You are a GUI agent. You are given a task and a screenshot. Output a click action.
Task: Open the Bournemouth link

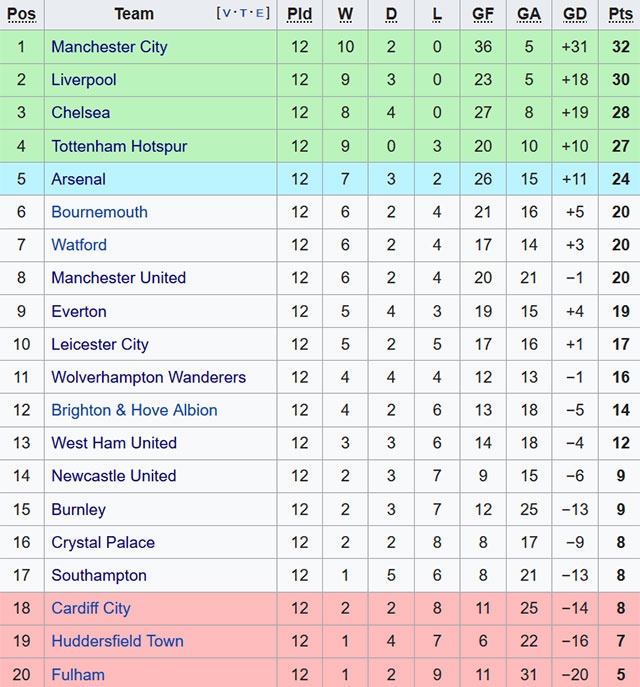tap(99, 212)
